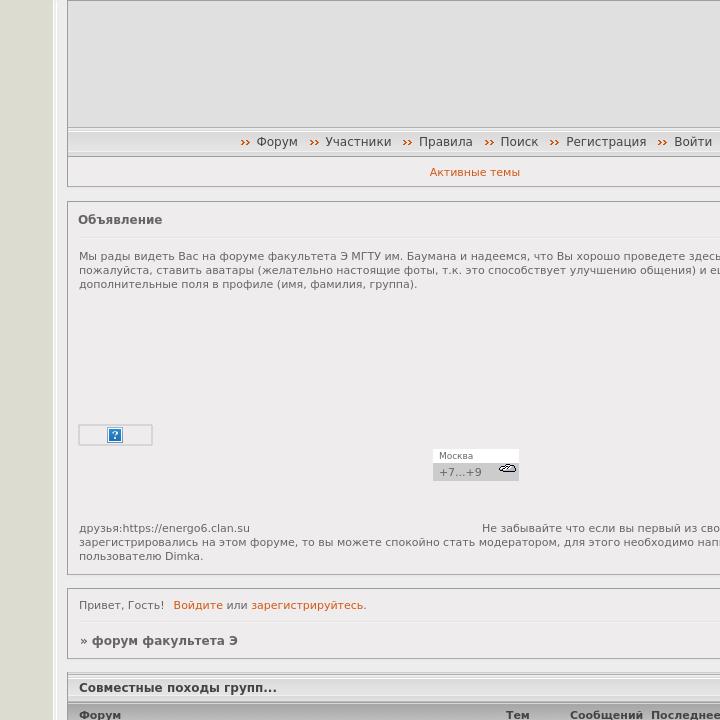Click the Войдите login link

198,605
